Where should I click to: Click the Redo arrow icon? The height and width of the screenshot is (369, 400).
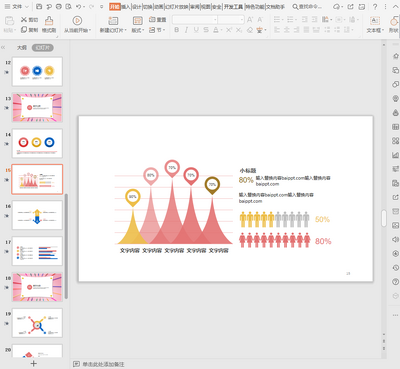click(x=91, y=7)
